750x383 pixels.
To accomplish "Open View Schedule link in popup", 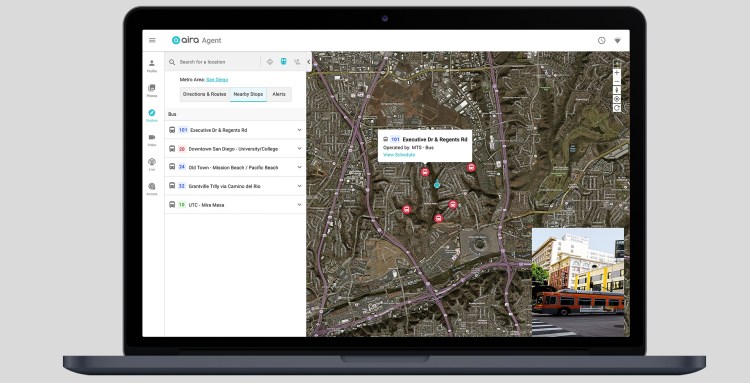I will (399, 155).
